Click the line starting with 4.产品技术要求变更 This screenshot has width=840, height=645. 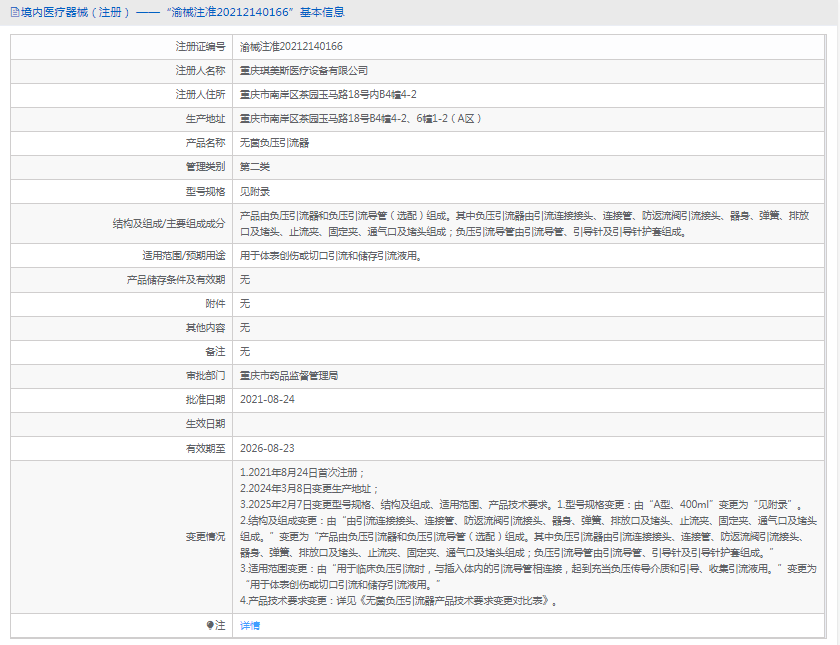[x=400, y=601]
